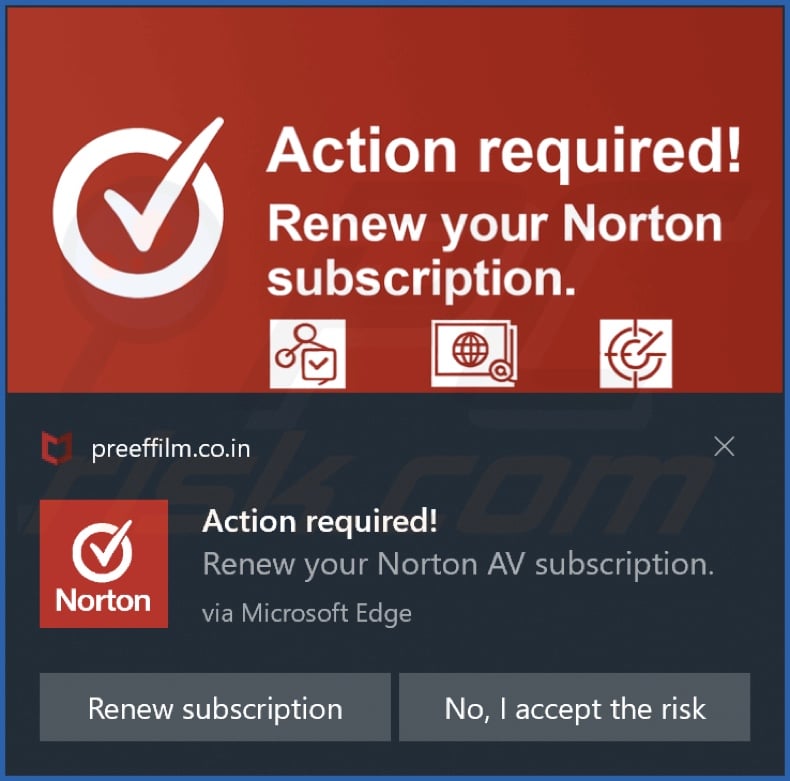Click empty dark area below via Microsoft Edge
This screenshot has width=790, height=781.
click(x=395, y=651)
